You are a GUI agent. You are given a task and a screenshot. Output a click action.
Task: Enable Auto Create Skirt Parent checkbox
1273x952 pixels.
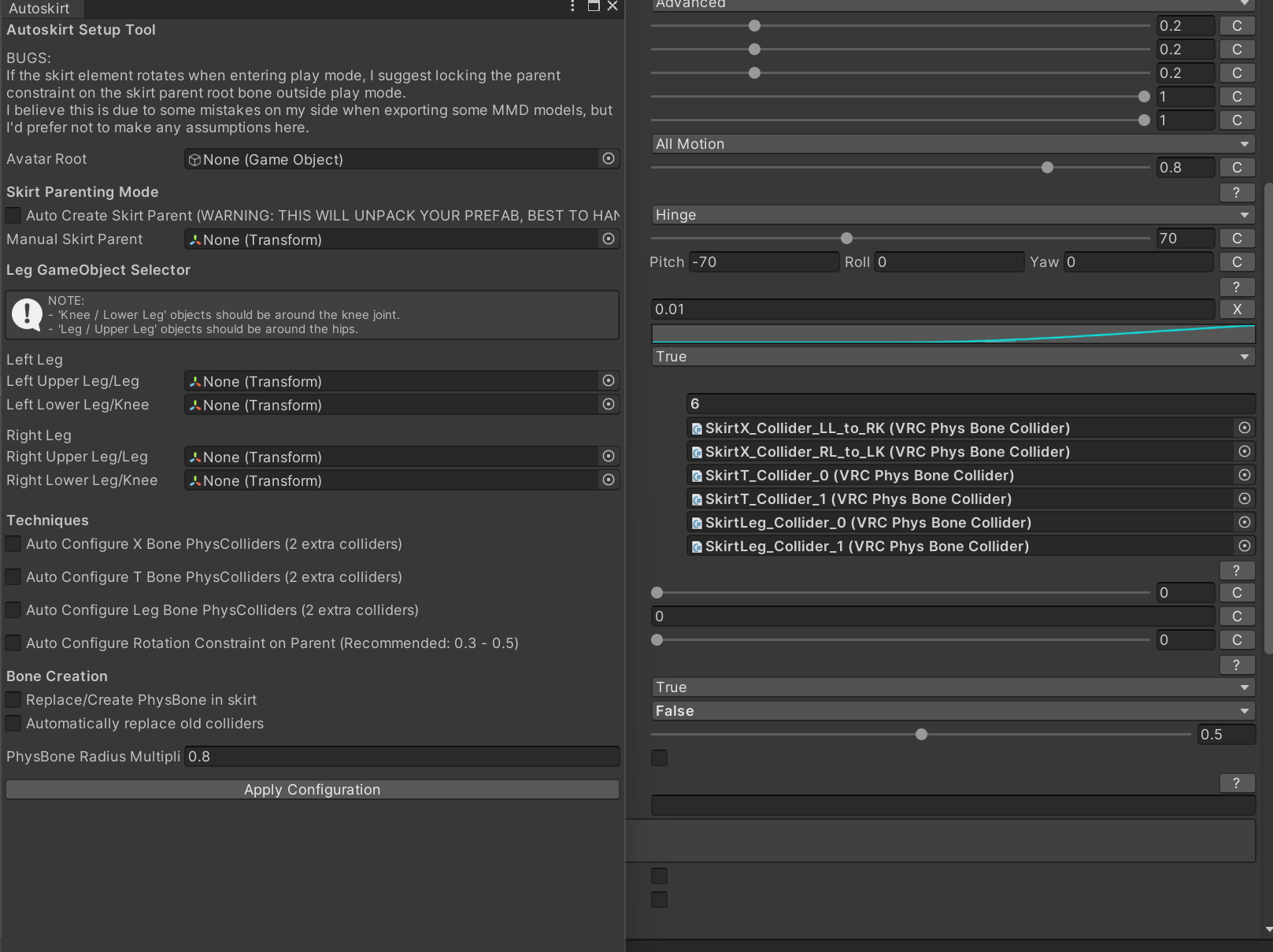[13, 215]
